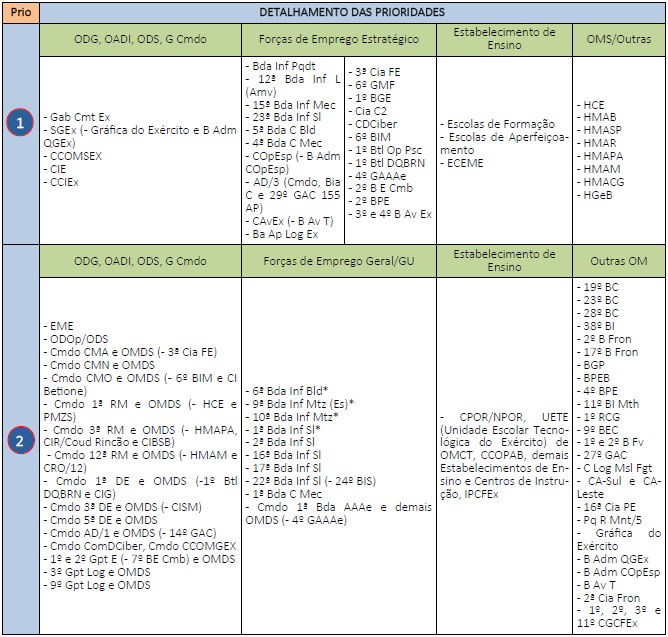Select the '- HMACG' hospital entry
The height and width of the screenshot is (637, 668).
coord(601,182)
